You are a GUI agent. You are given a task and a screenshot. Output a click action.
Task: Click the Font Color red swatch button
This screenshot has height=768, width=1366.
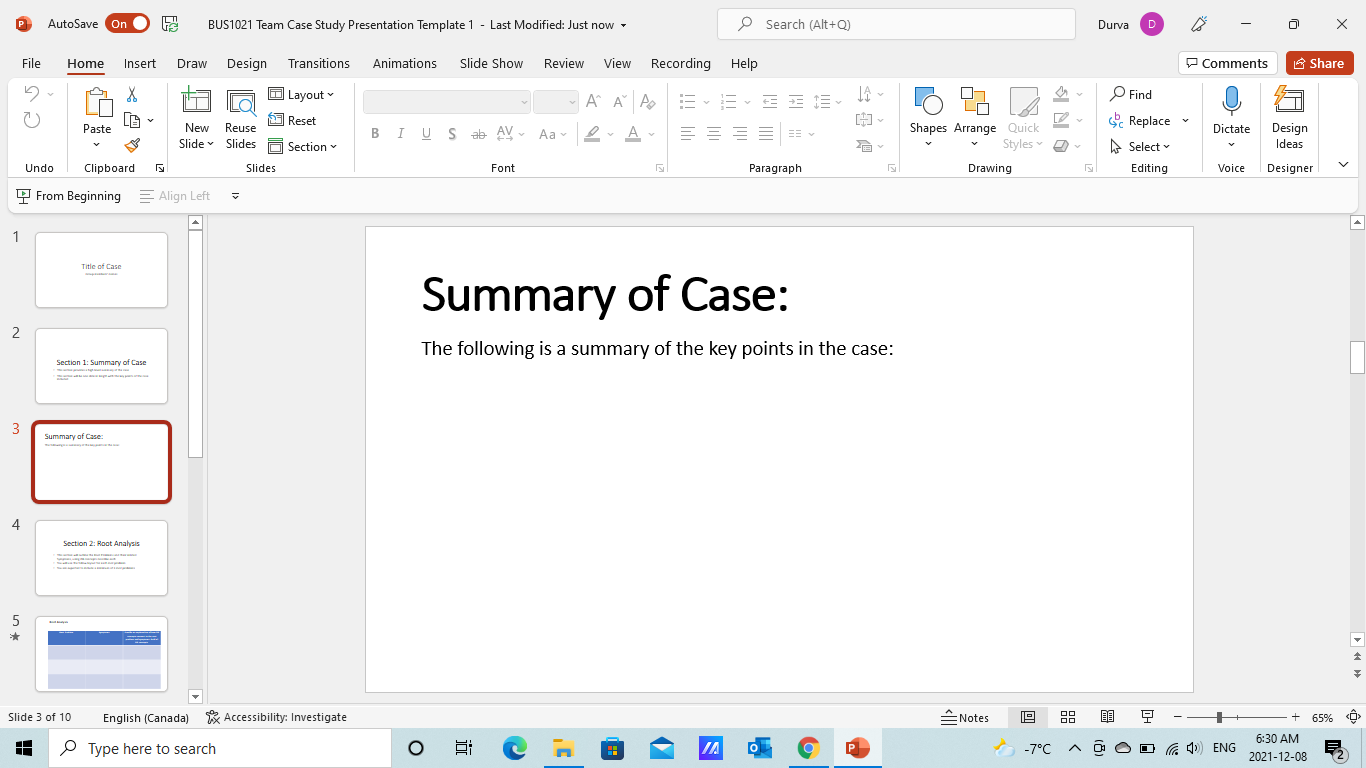tap(632, 134)
